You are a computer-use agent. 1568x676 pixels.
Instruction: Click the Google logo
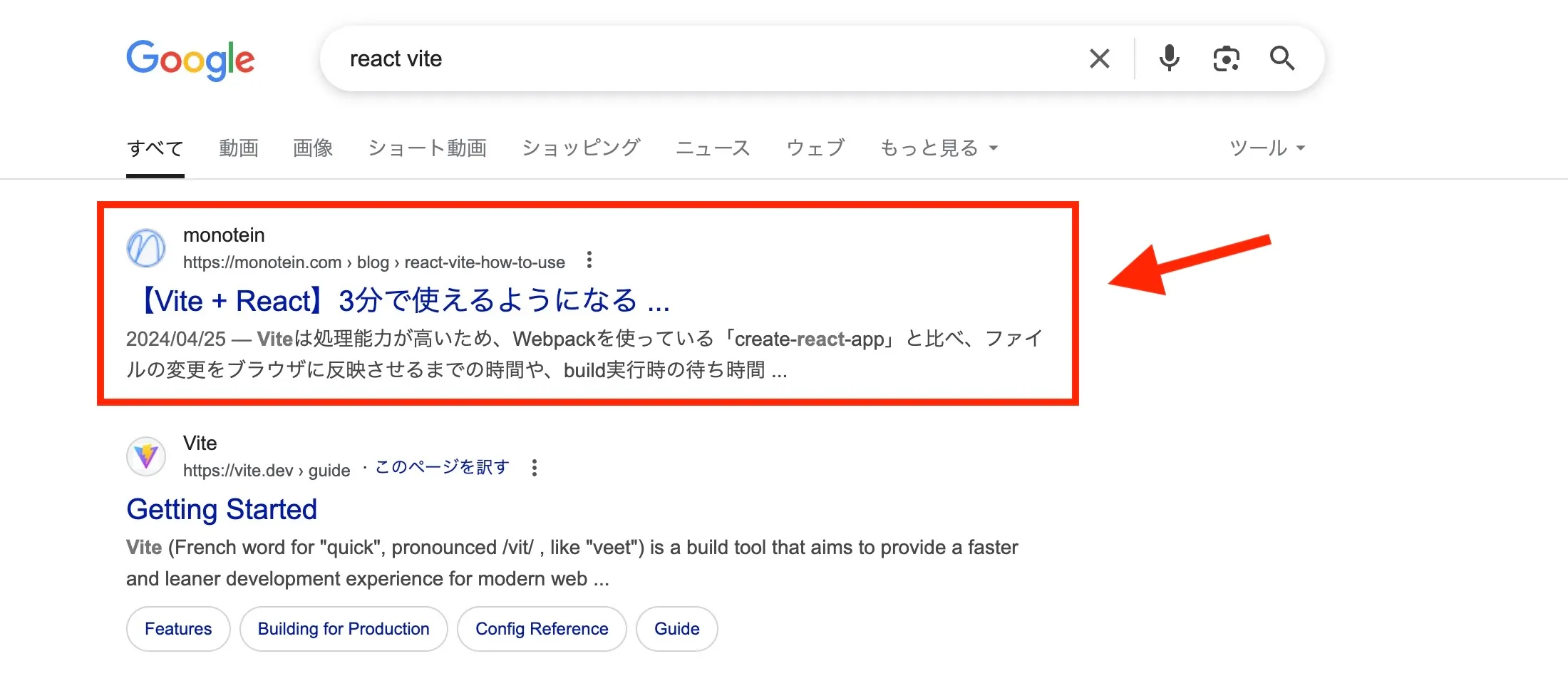coord(190,60)
